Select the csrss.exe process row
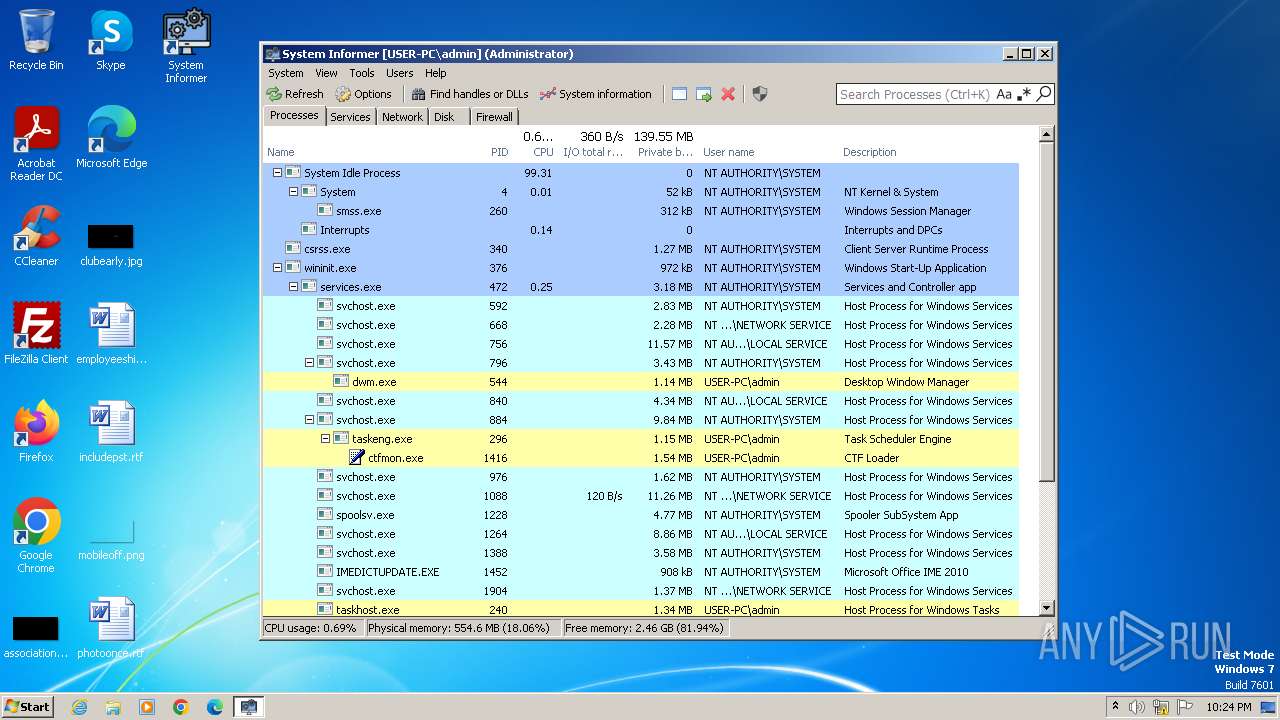Image resolution: width=1280 pixels, height=720 pixels. pyautogui.click(x=640, y=249)
